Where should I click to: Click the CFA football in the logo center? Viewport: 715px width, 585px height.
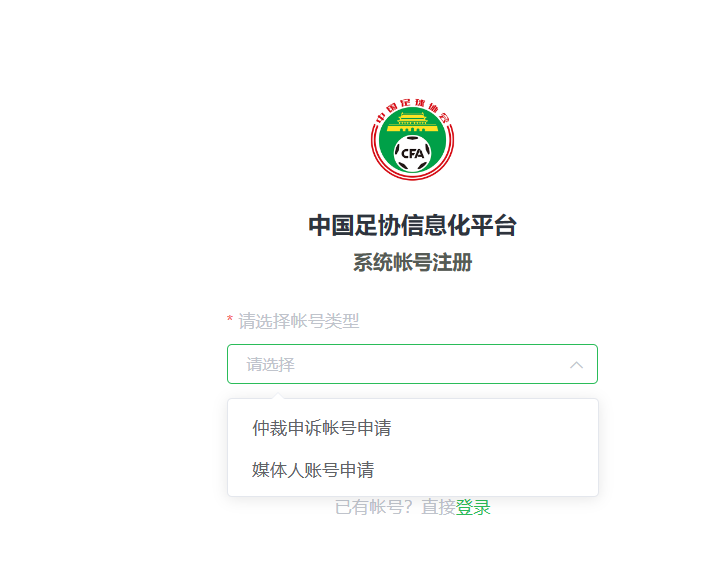[412, 153]
